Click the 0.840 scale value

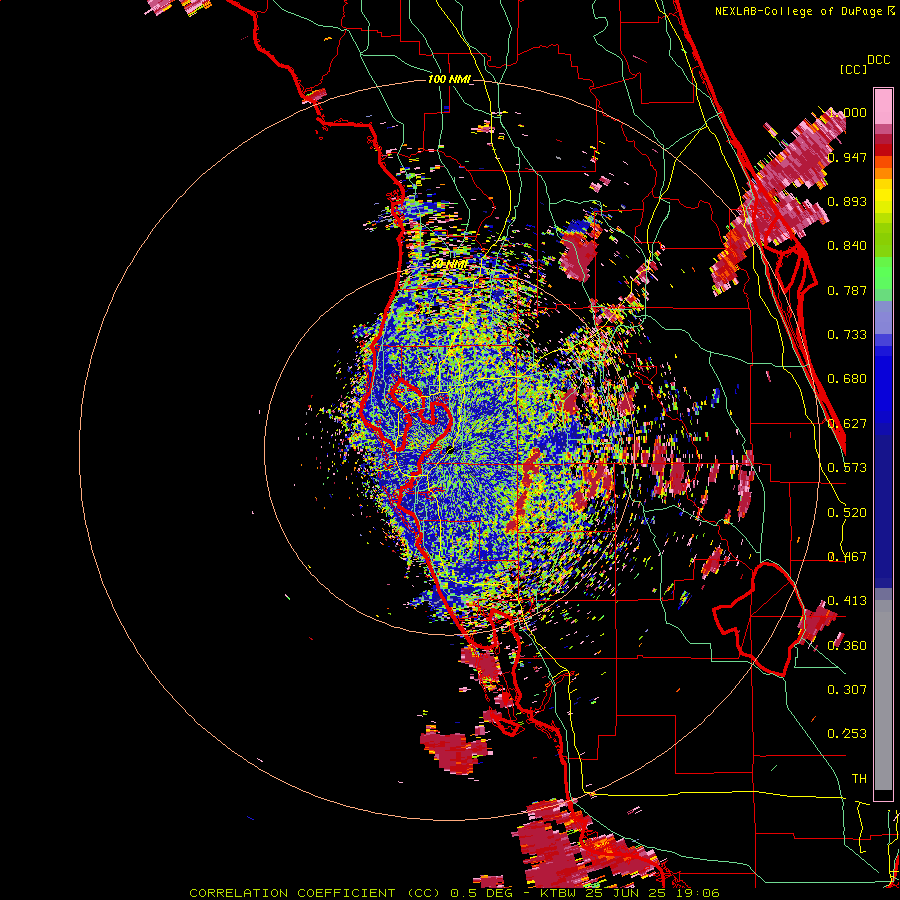(x=847, y=246)
